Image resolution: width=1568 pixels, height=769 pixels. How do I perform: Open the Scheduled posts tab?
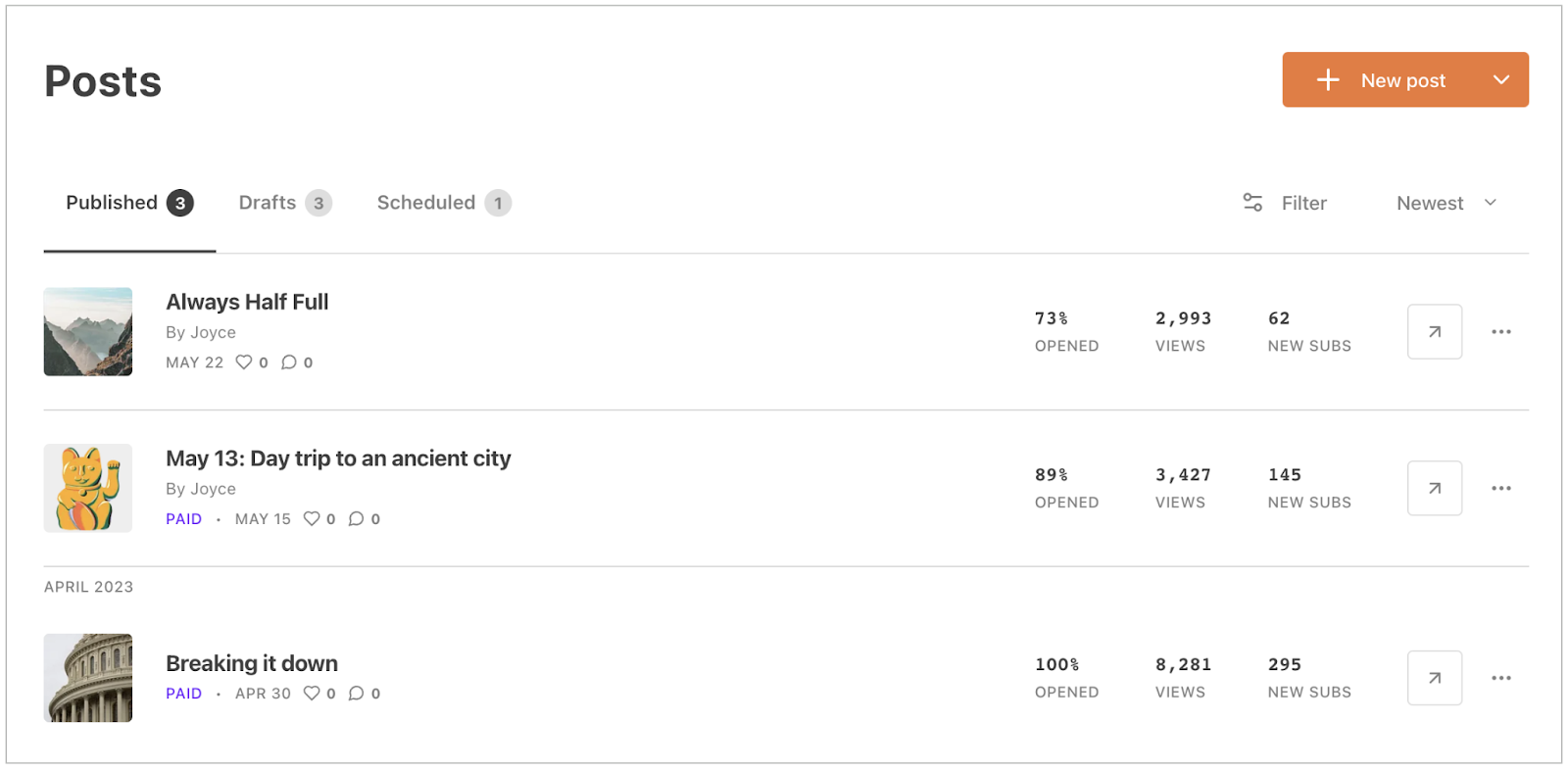(426, 202)
